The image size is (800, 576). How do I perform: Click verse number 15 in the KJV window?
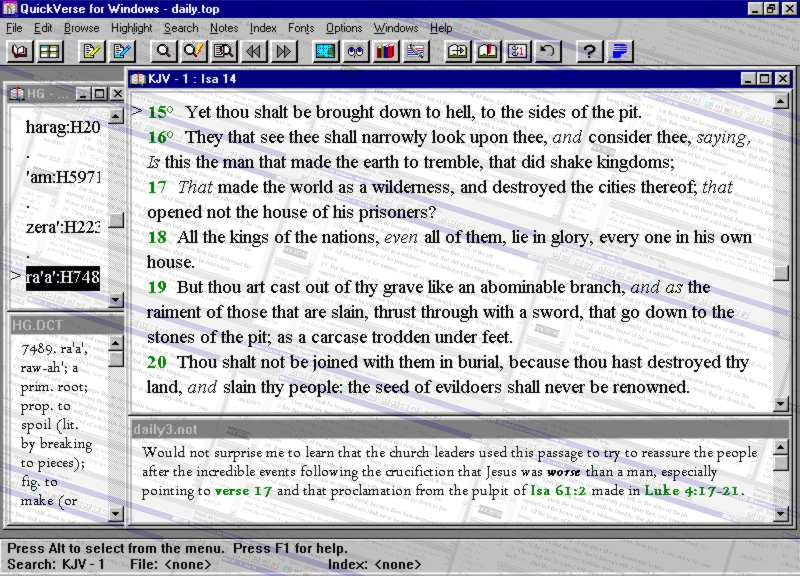157,112
